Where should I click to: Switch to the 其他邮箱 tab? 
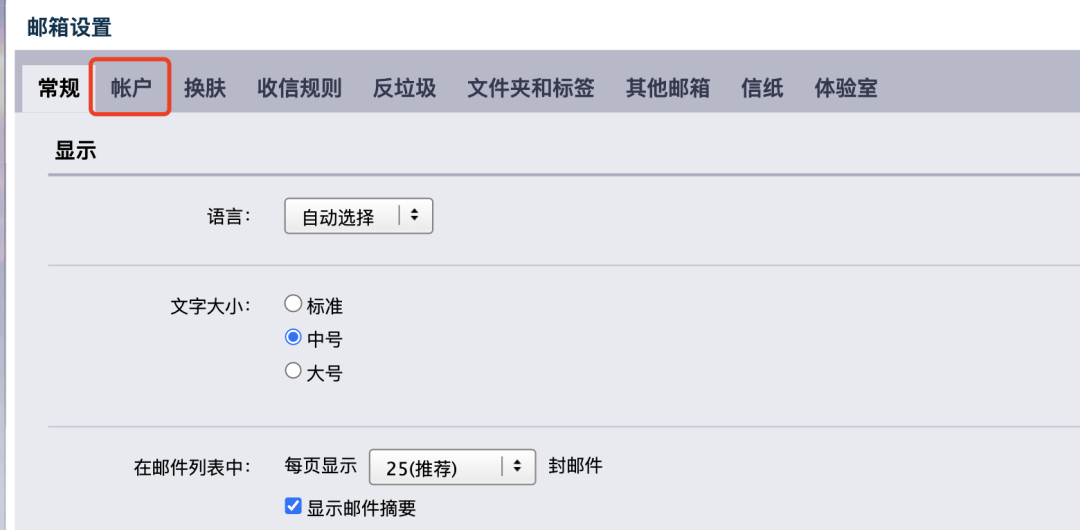click(x=667, y=88)
